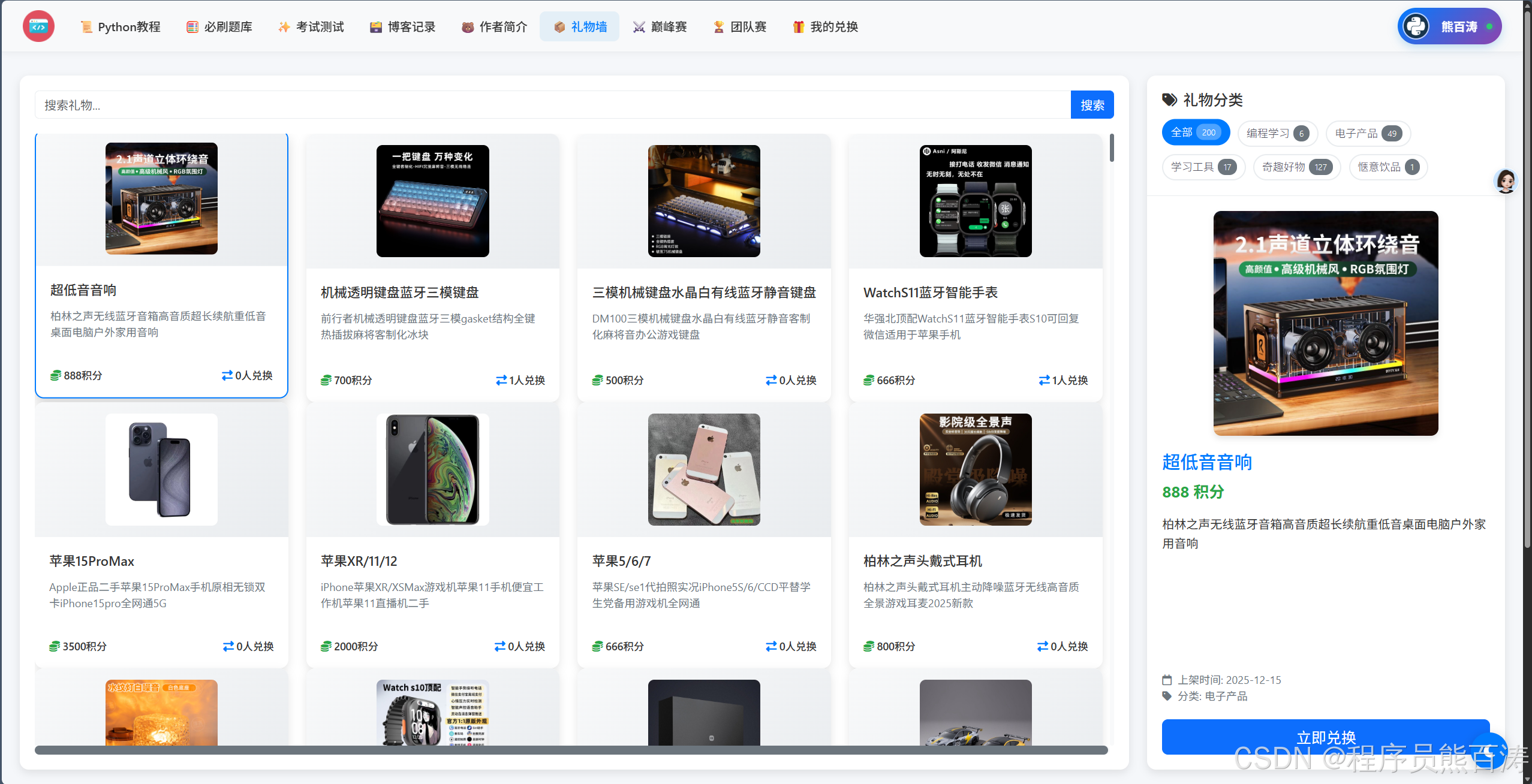The height and width of the screenshot is (784, 1532).
Task: Open the 苹果XR/11/12 thumbnail
Action: [x=433, y=469]
